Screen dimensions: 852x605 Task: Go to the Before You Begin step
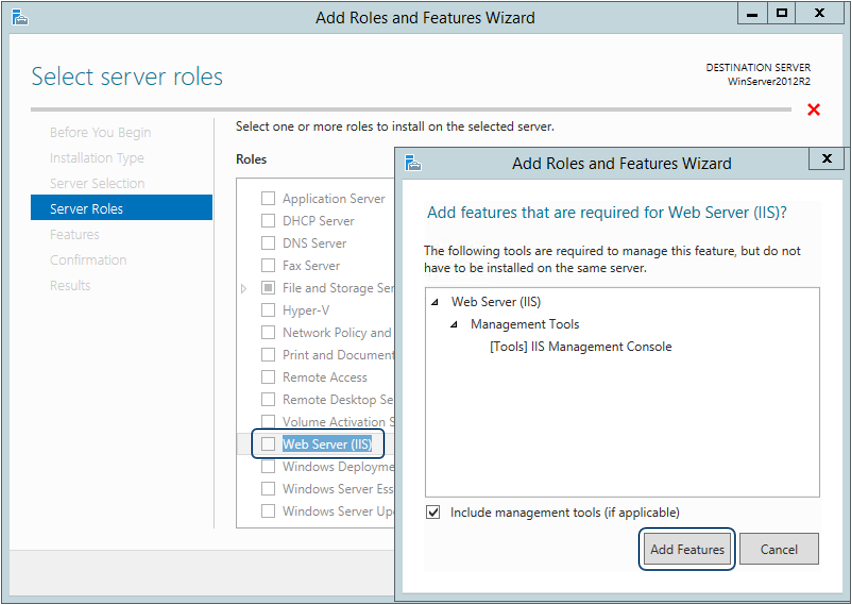100,133
